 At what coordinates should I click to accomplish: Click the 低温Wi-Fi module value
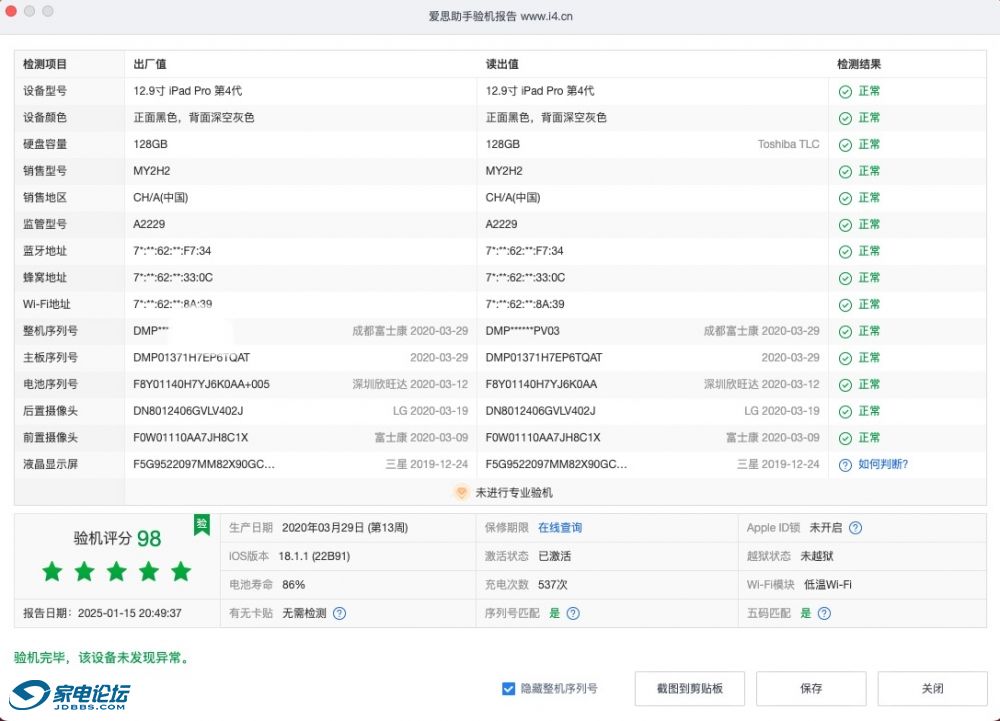coord(827,585)
